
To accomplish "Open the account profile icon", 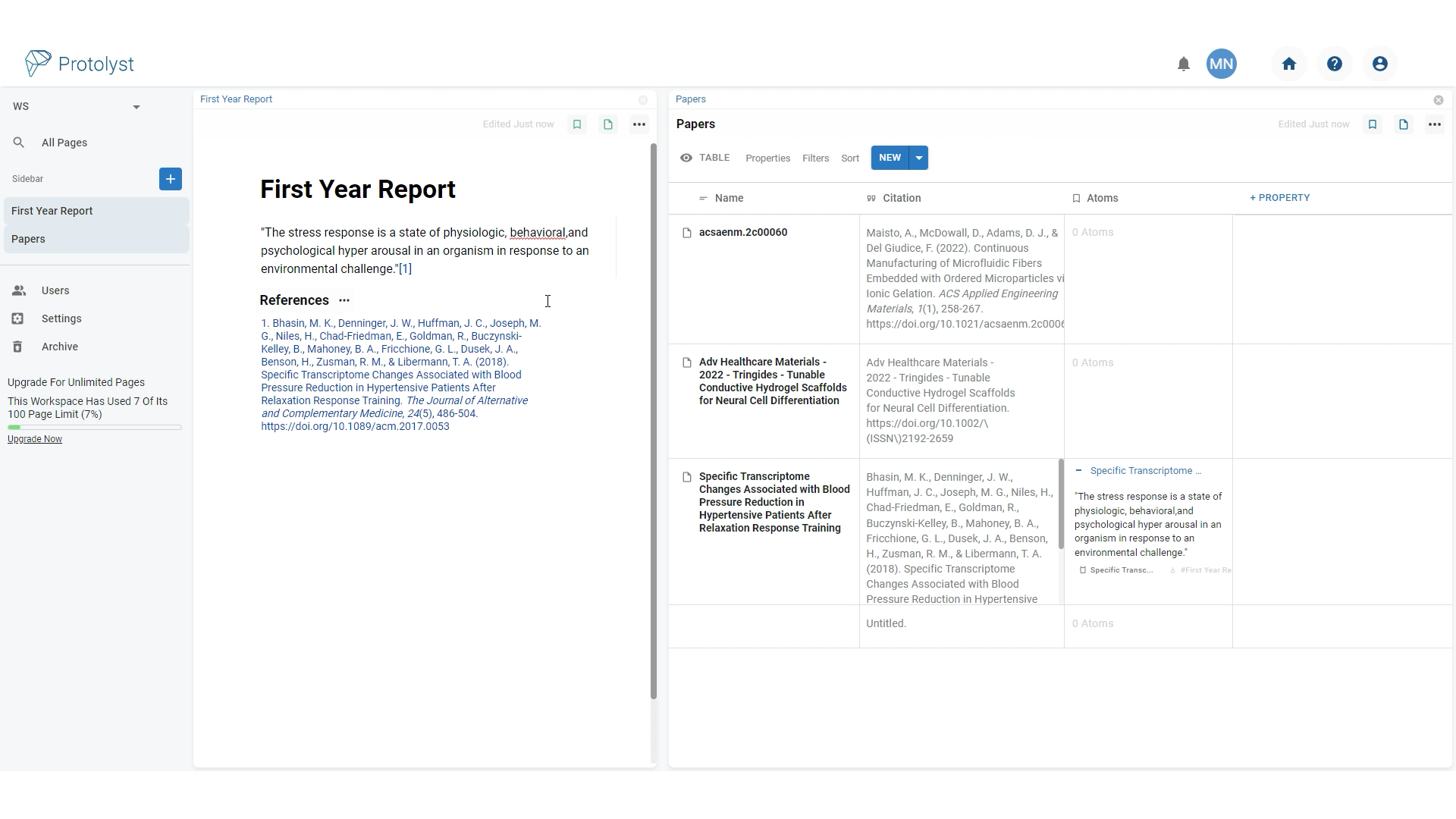I will click(x=1379, y=64).
